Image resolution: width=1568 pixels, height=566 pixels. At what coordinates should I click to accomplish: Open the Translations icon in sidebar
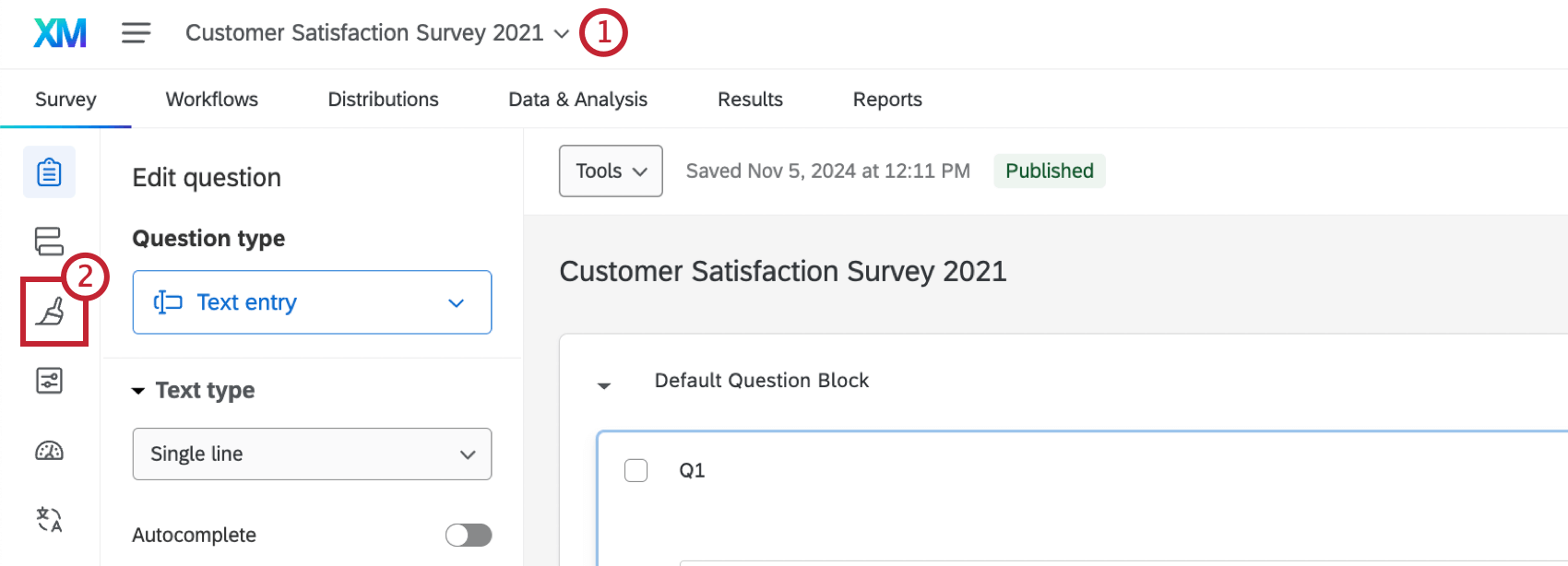[49, 520]
